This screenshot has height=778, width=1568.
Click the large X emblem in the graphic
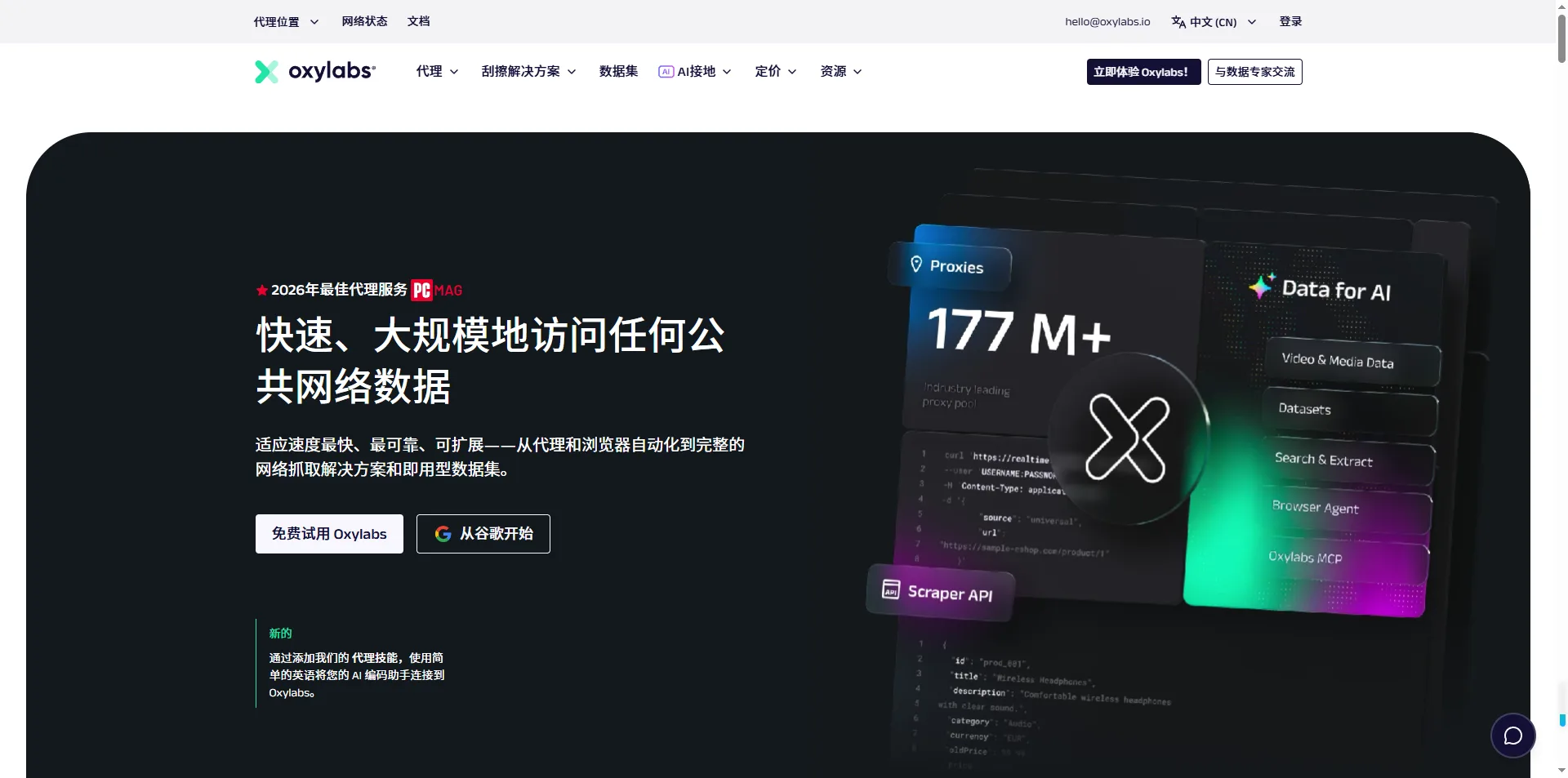pyautogui.click(x=1128, y=438)
